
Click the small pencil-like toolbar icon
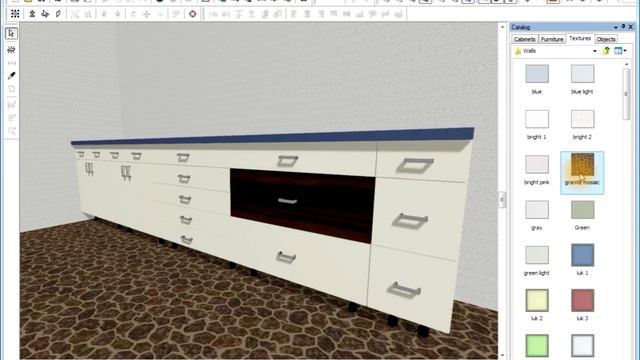tap(58, 14)
